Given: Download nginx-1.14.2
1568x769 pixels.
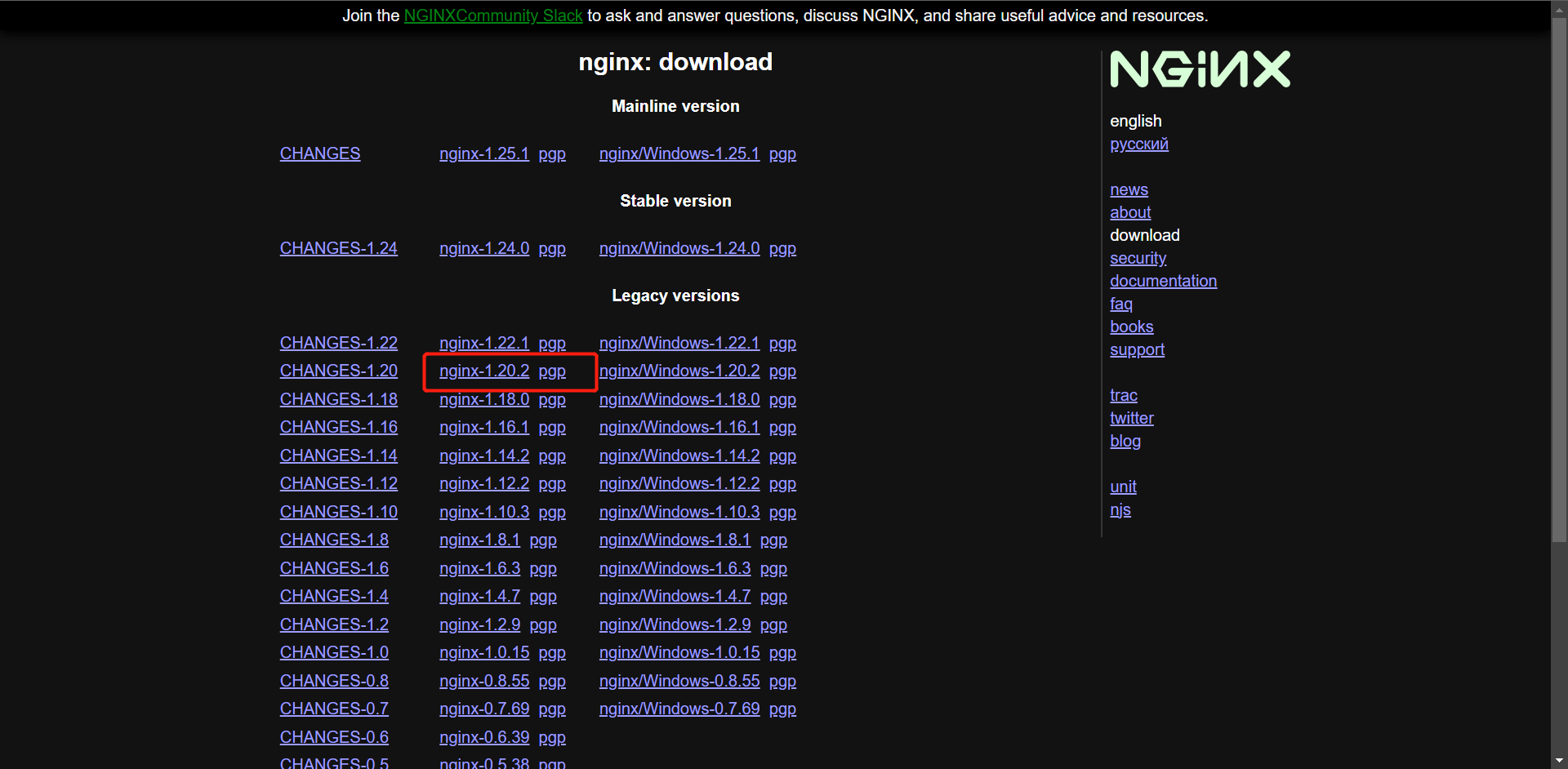Looking at the screenshot, I should 484,456.
